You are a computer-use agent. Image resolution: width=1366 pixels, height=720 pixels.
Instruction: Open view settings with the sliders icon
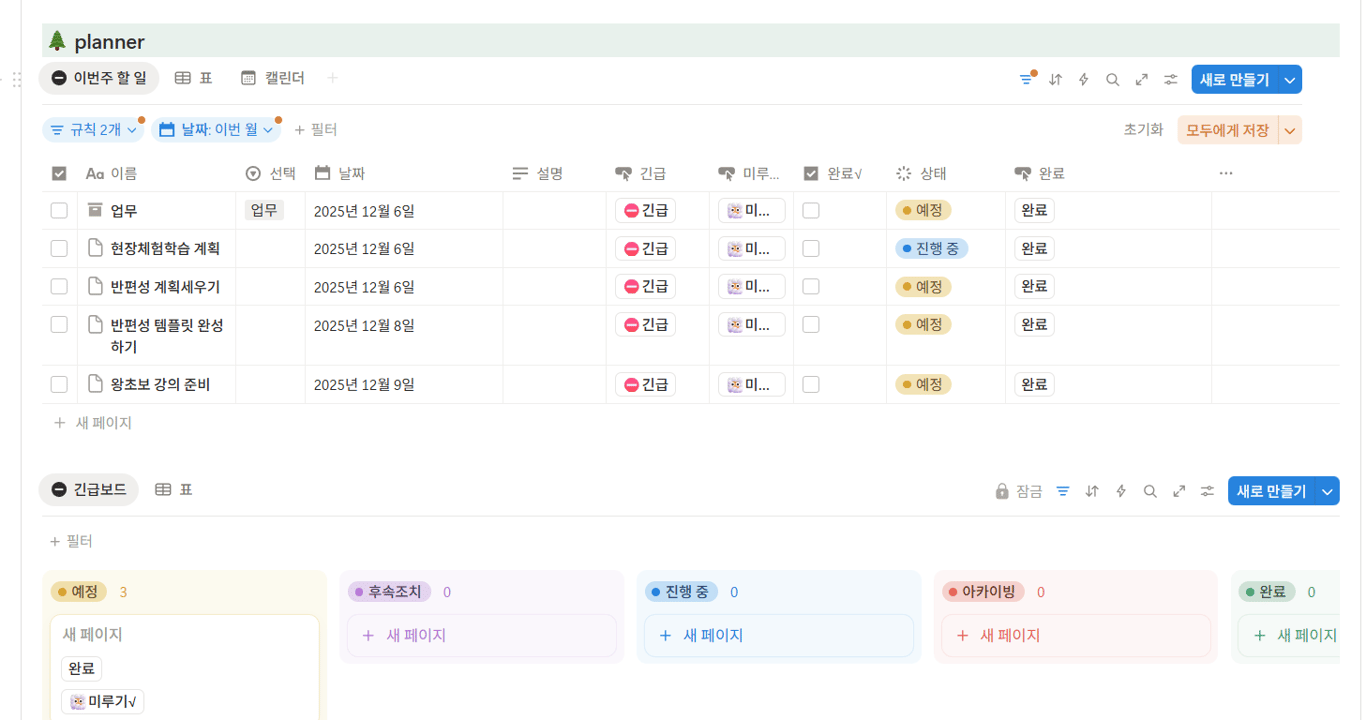[x=1171, y=78]
